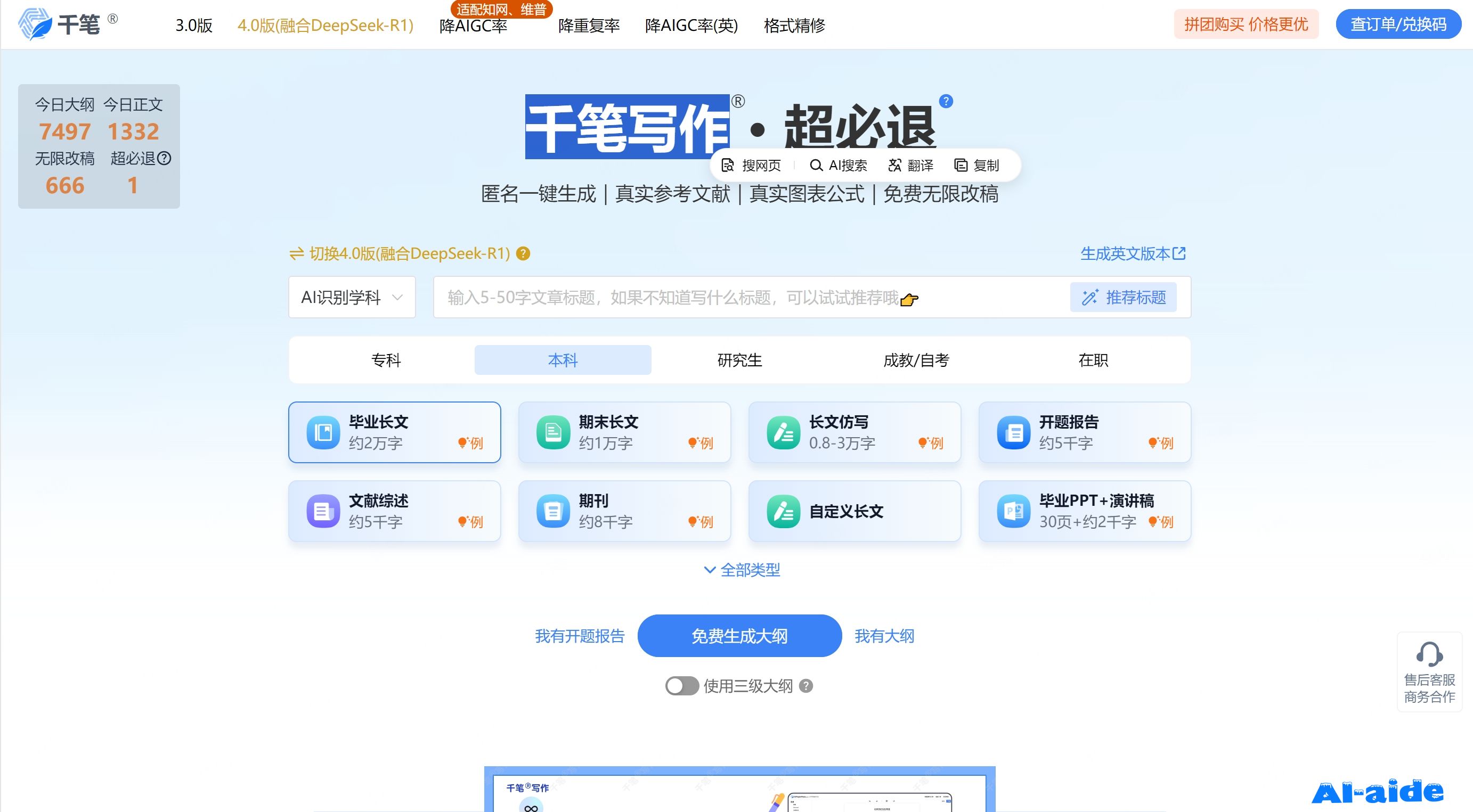
Task: Click the 期刊 clipboard icon
Action: click(x=553, y=512)
